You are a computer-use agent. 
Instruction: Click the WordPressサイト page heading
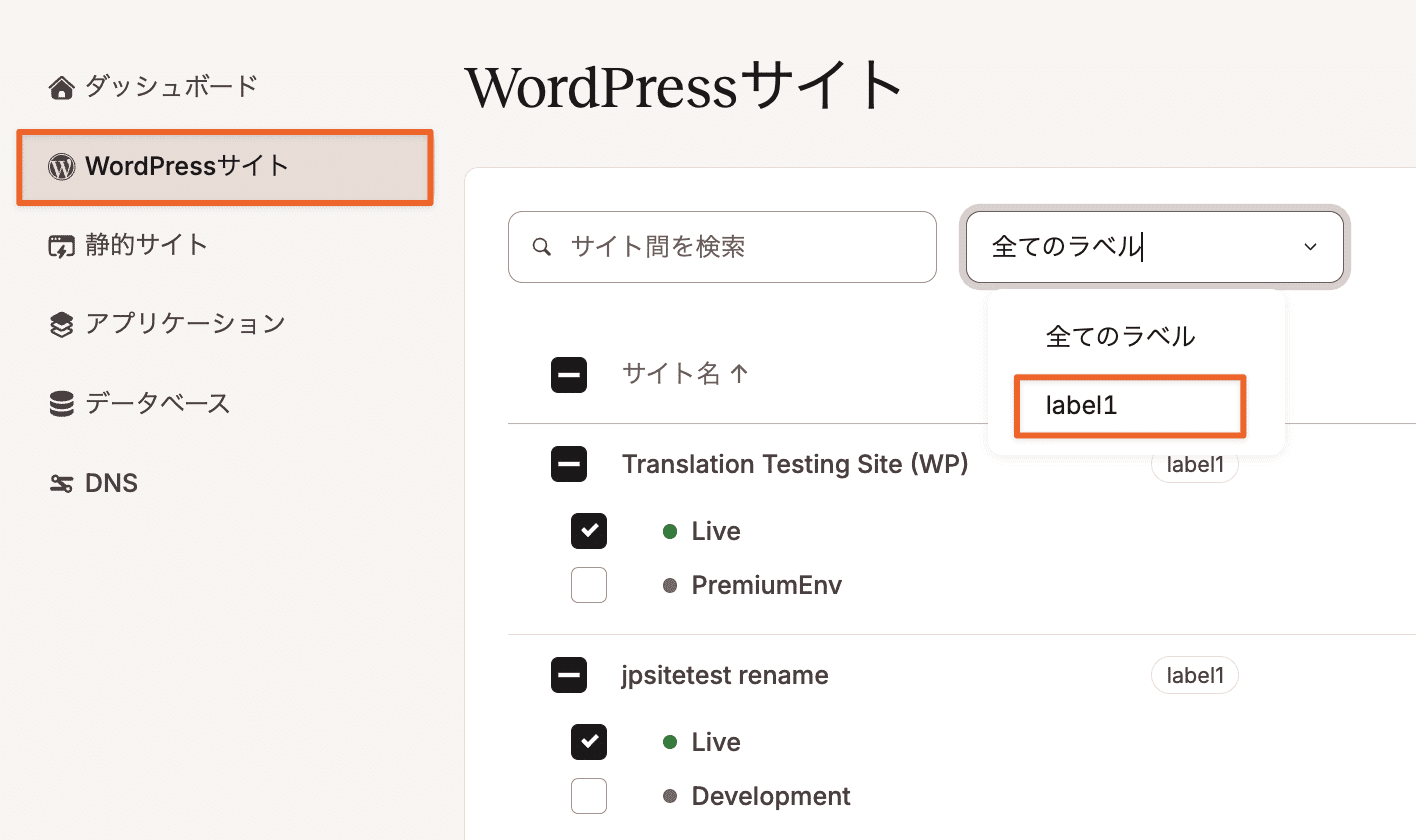[x=684, y=87]
